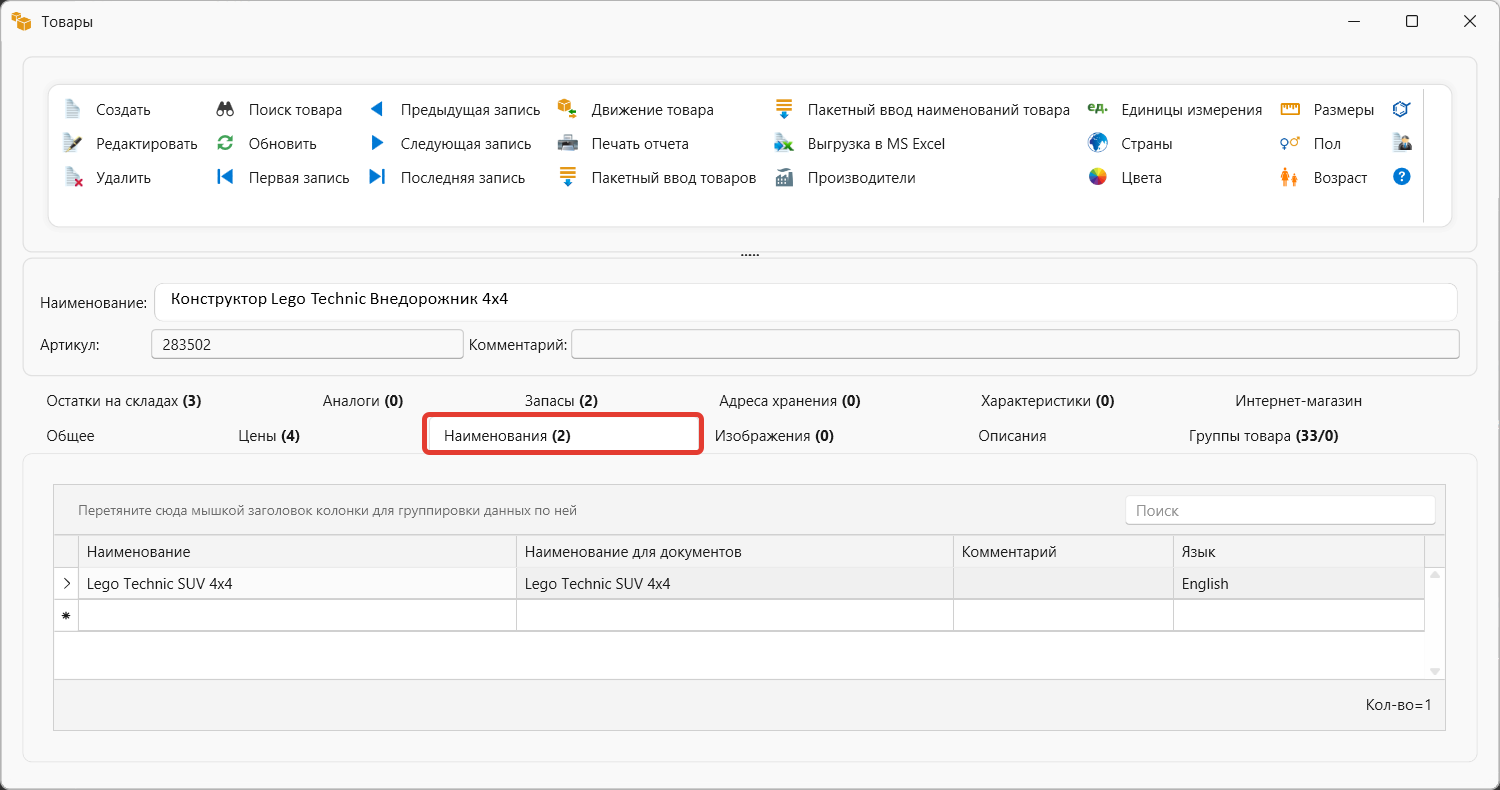Switch to Группы товара (33/0) tab
This screenshot has height=790, width=1500.
click(1264, 436)
